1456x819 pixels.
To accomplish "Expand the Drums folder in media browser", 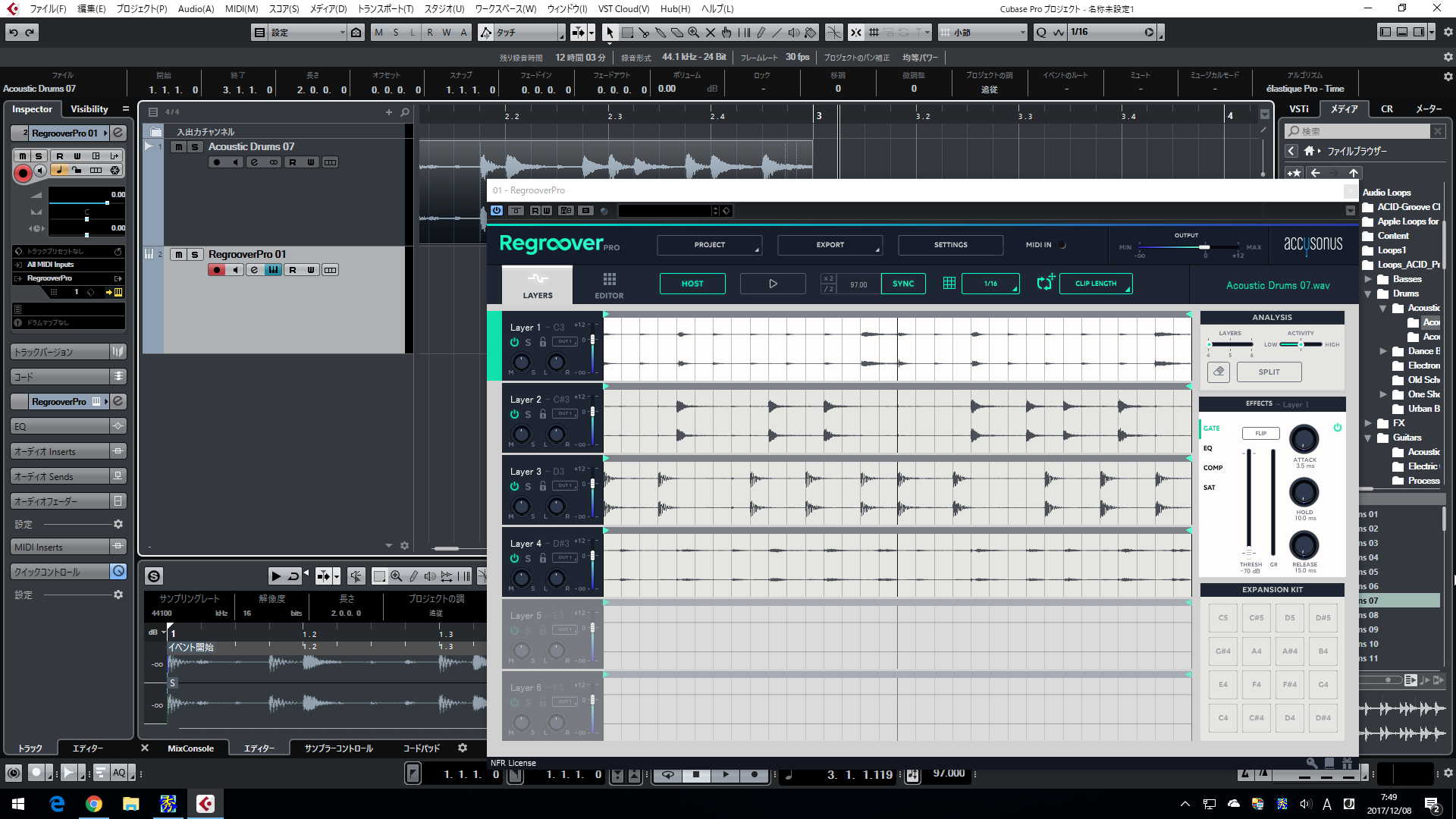I will [1369, 293].
